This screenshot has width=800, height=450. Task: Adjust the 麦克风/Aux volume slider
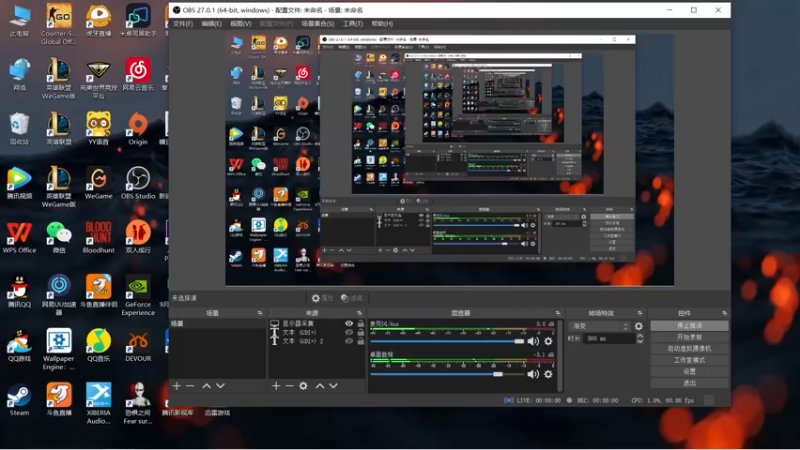[447, 341]
